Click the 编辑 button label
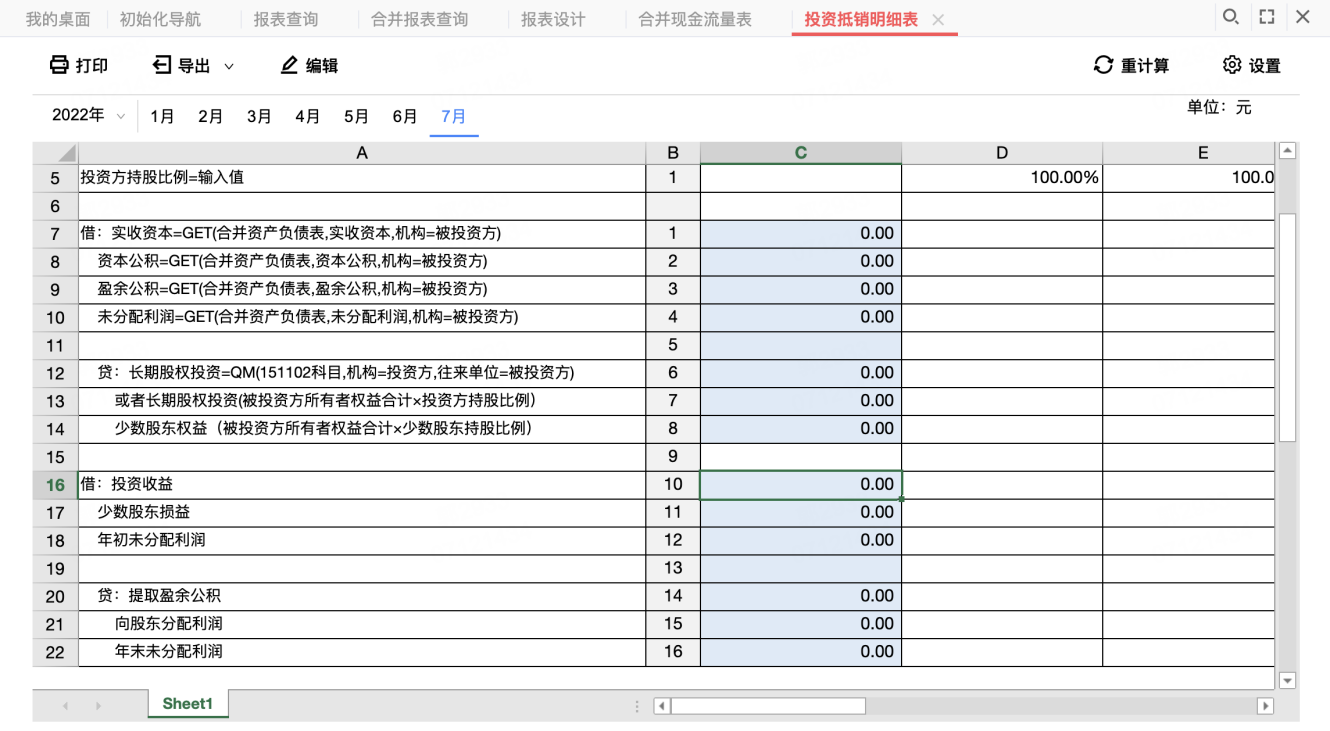Image resolution: width=1330 pixels, height=731 pixels. [322, 66]
